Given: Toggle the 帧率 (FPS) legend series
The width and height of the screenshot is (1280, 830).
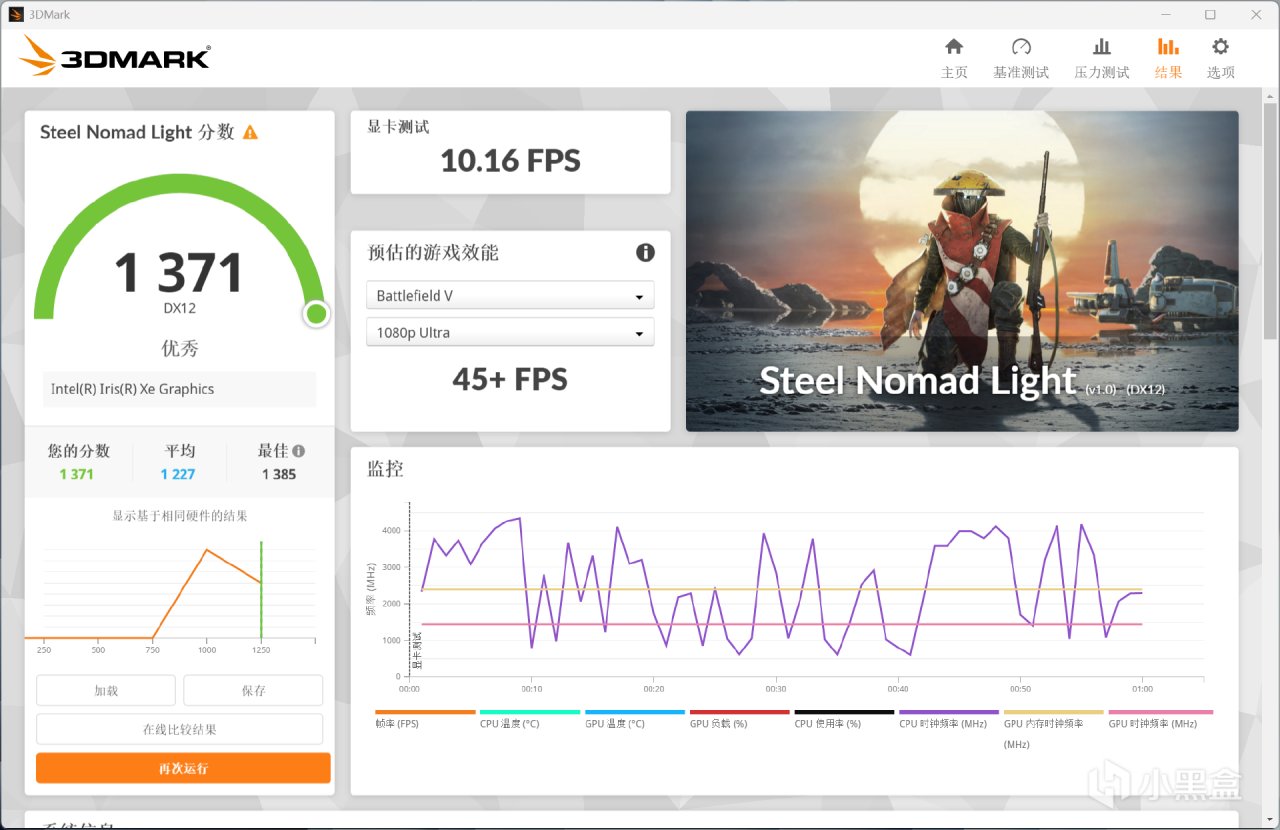Looking at the screenshot, I should [x=425, y=718].
